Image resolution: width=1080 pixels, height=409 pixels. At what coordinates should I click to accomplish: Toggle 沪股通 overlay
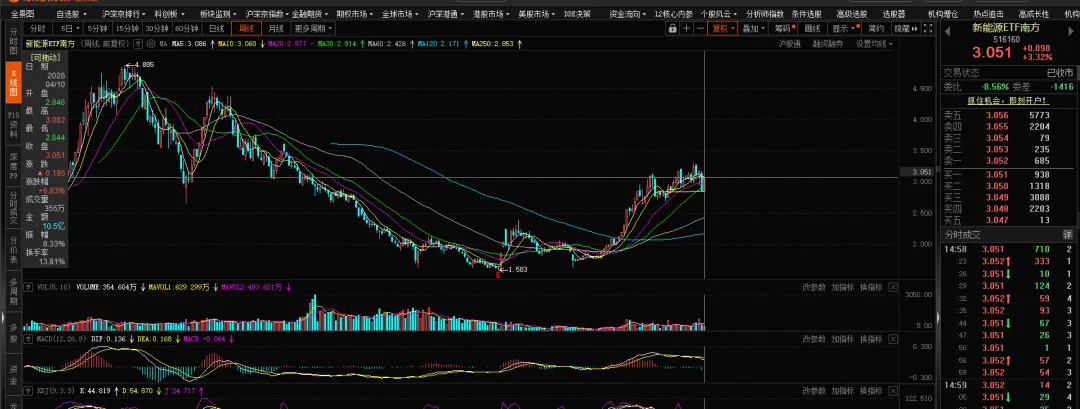click(x=789, y=43)
